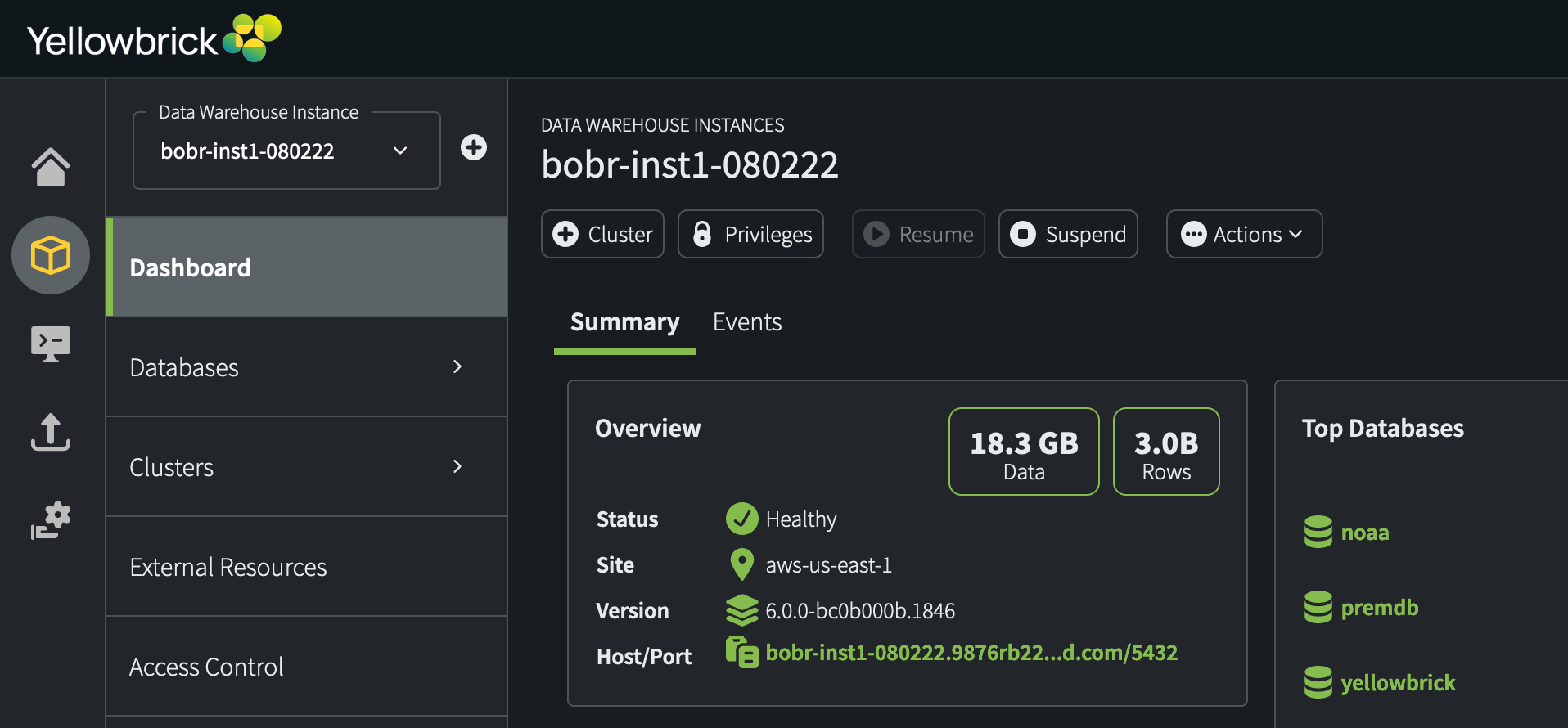
Task: Open the settings gear hand icon
Action: tap(51, 520)
